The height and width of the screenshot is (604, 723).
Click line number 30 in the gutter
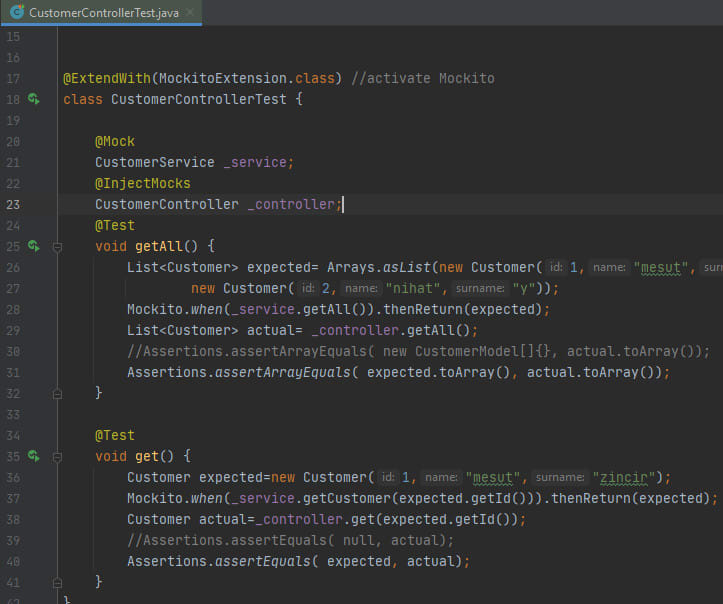[x=13, y=351]
